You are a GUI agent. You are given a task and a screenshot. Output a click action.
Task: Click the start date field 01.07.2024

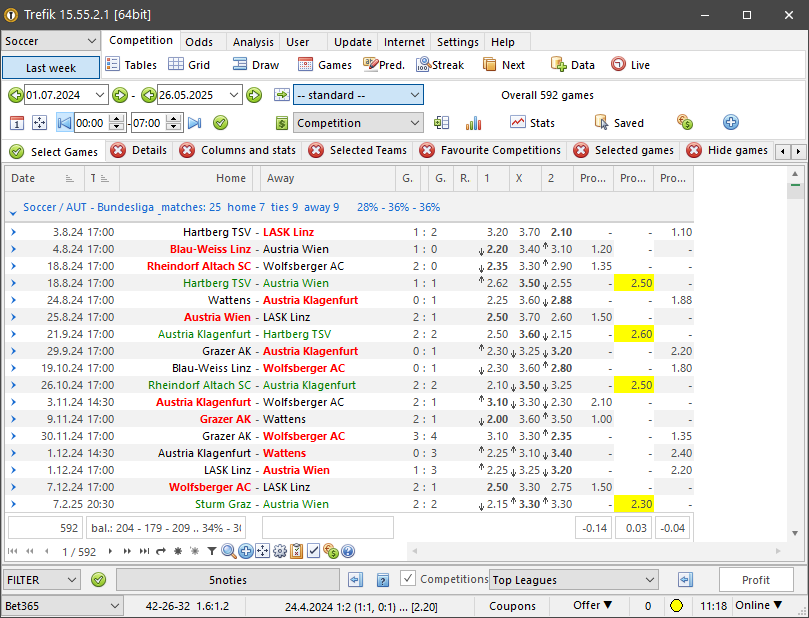65,95
